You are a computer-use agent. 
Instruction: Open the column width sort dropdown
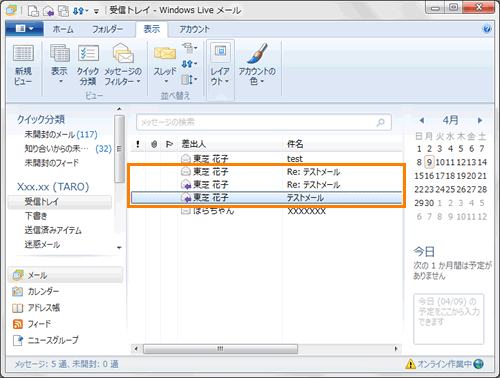click(189, 79)
